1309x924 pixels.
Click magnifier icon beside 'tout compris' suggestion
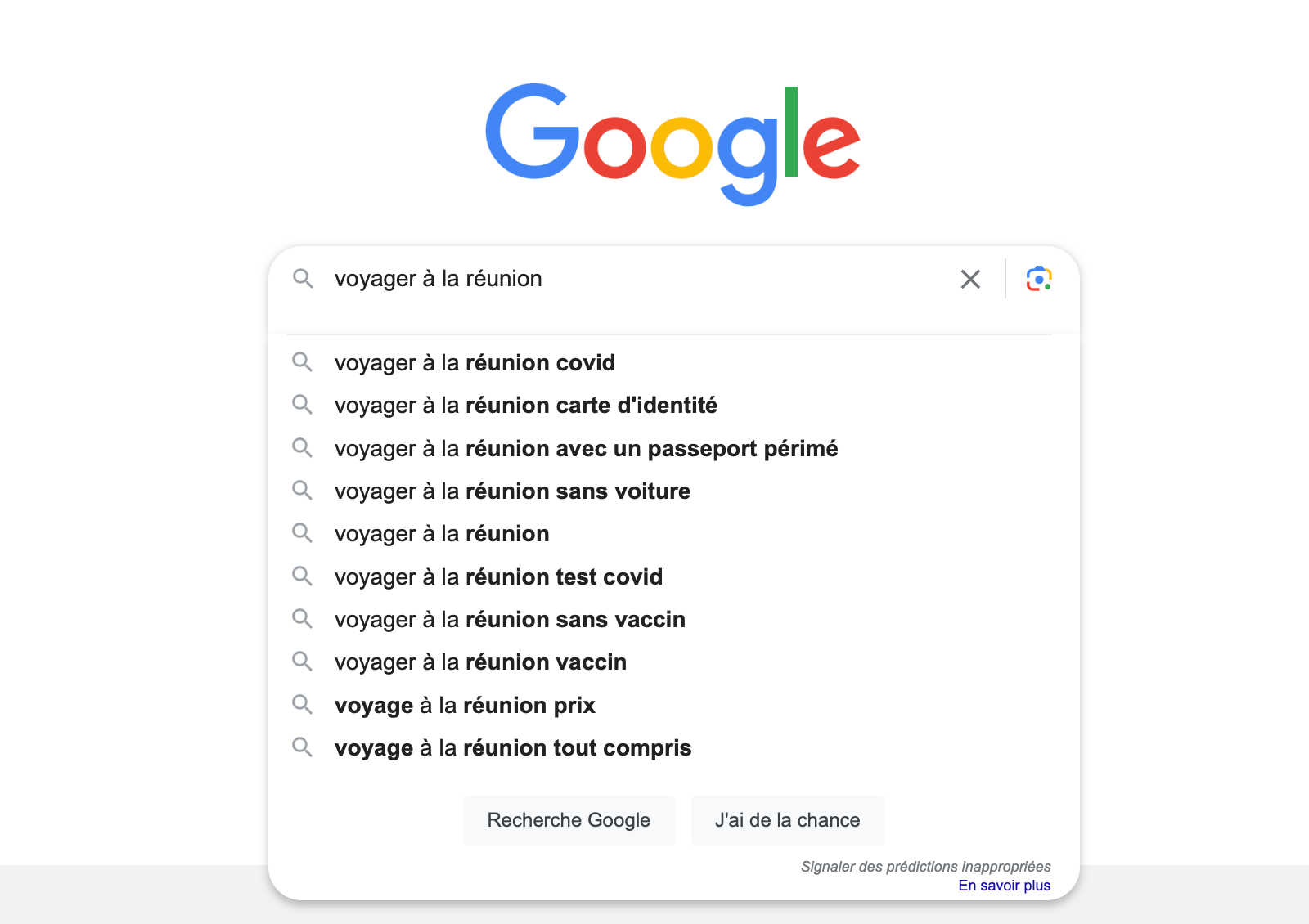[x=303, y=747]
